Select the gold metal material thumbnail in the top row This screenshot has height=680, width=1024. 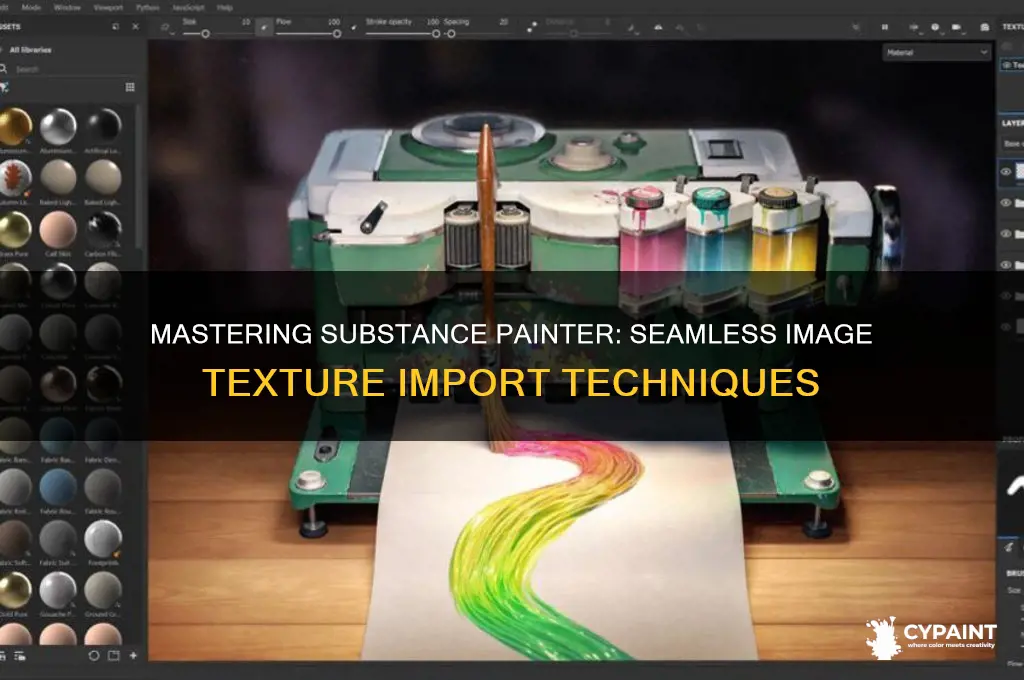tap(14, 125)
